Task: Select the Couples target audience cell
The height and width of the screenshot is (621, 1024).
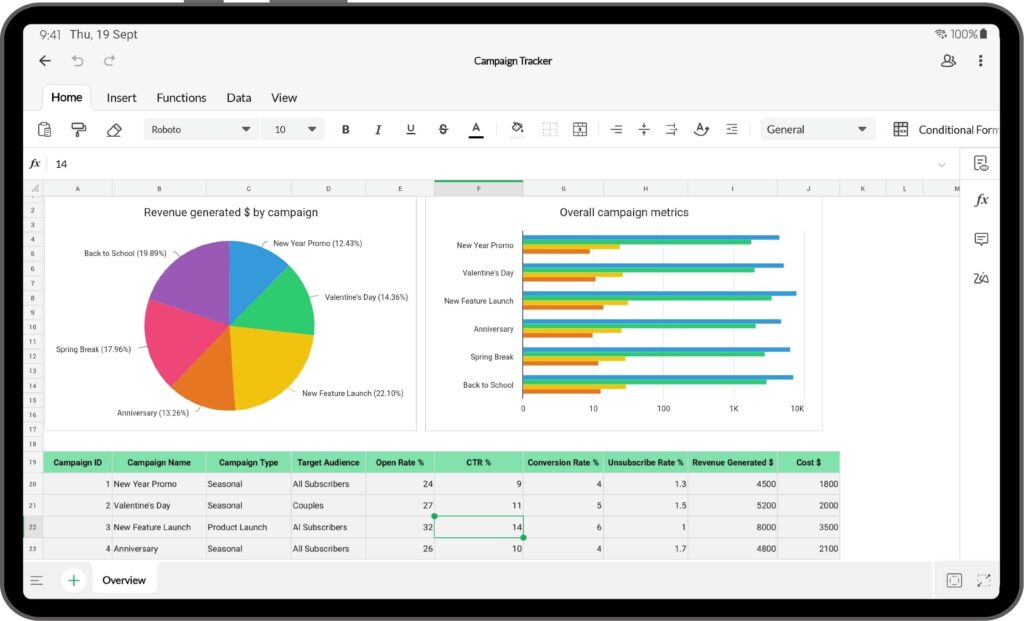Action: point(328,505)
